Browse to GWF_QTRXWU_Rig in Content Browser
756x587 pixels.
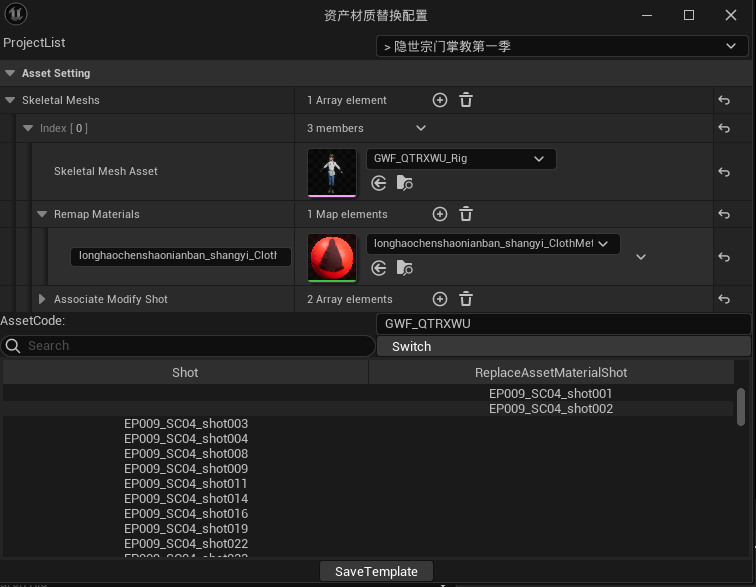404,183
